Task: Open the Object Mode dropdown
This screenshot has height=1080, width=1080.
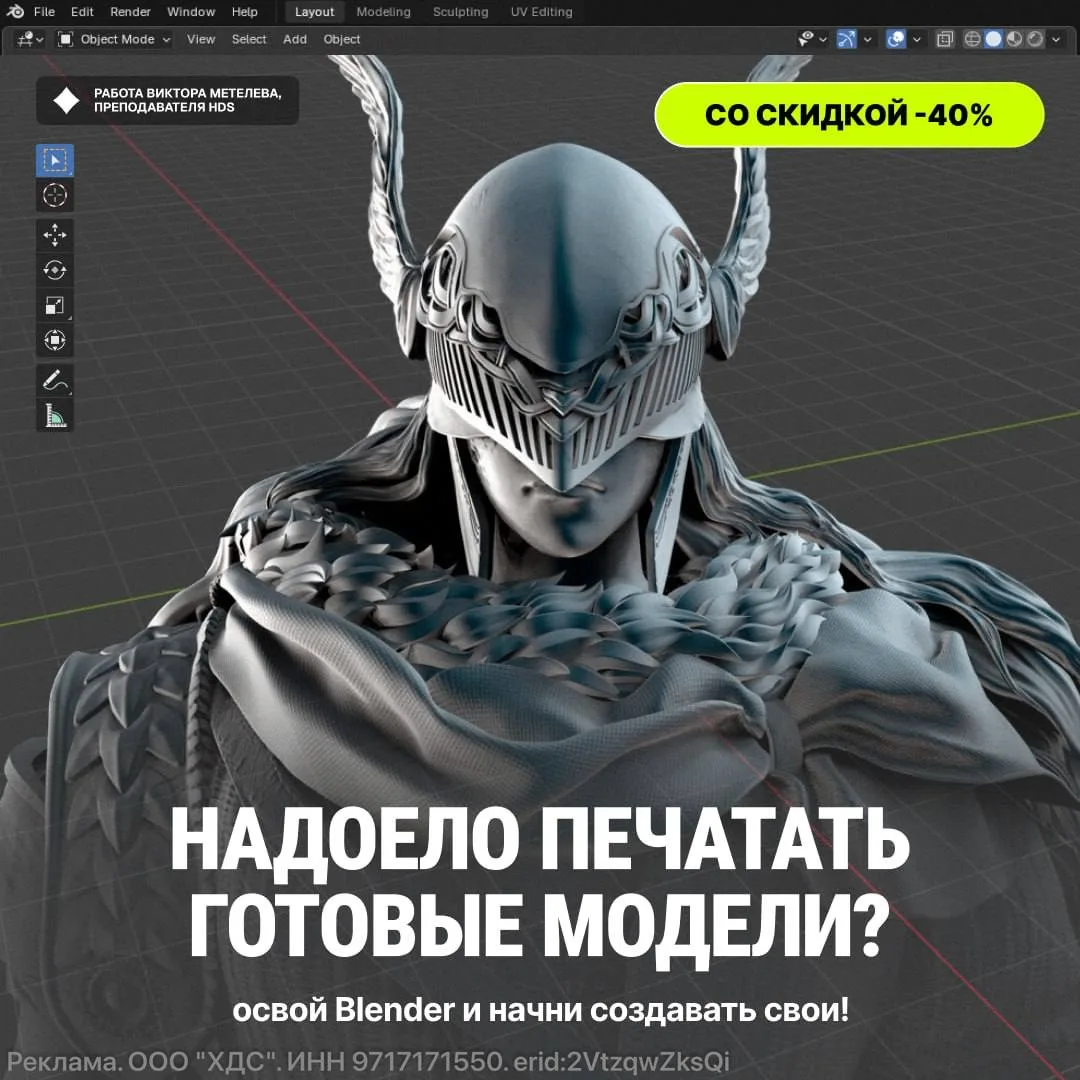Action: pyautogui.click(x=114, y=39)
